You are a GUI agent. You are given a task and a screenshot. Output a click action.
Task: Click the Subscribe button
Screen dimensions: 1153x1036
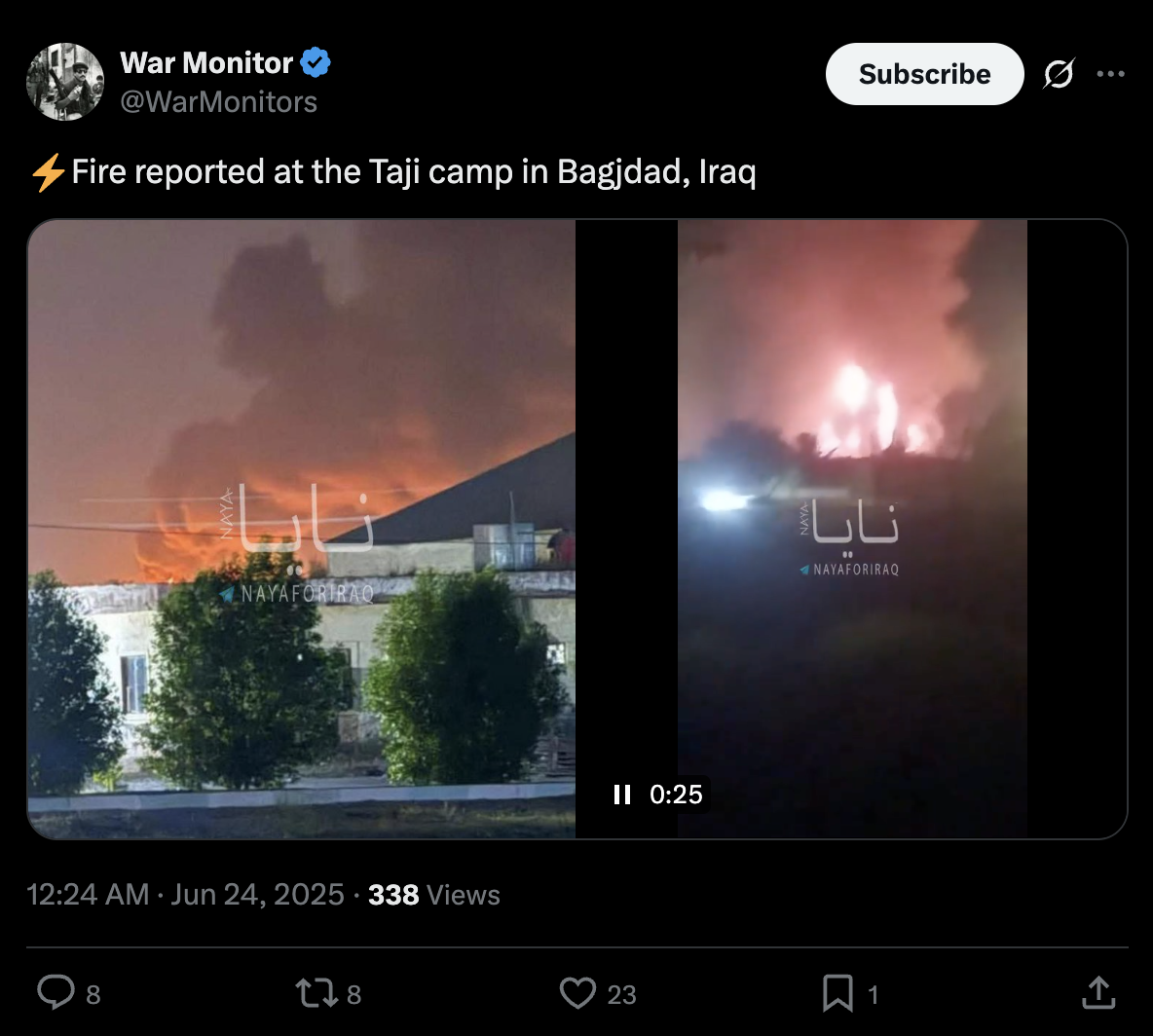click(924, 74)
